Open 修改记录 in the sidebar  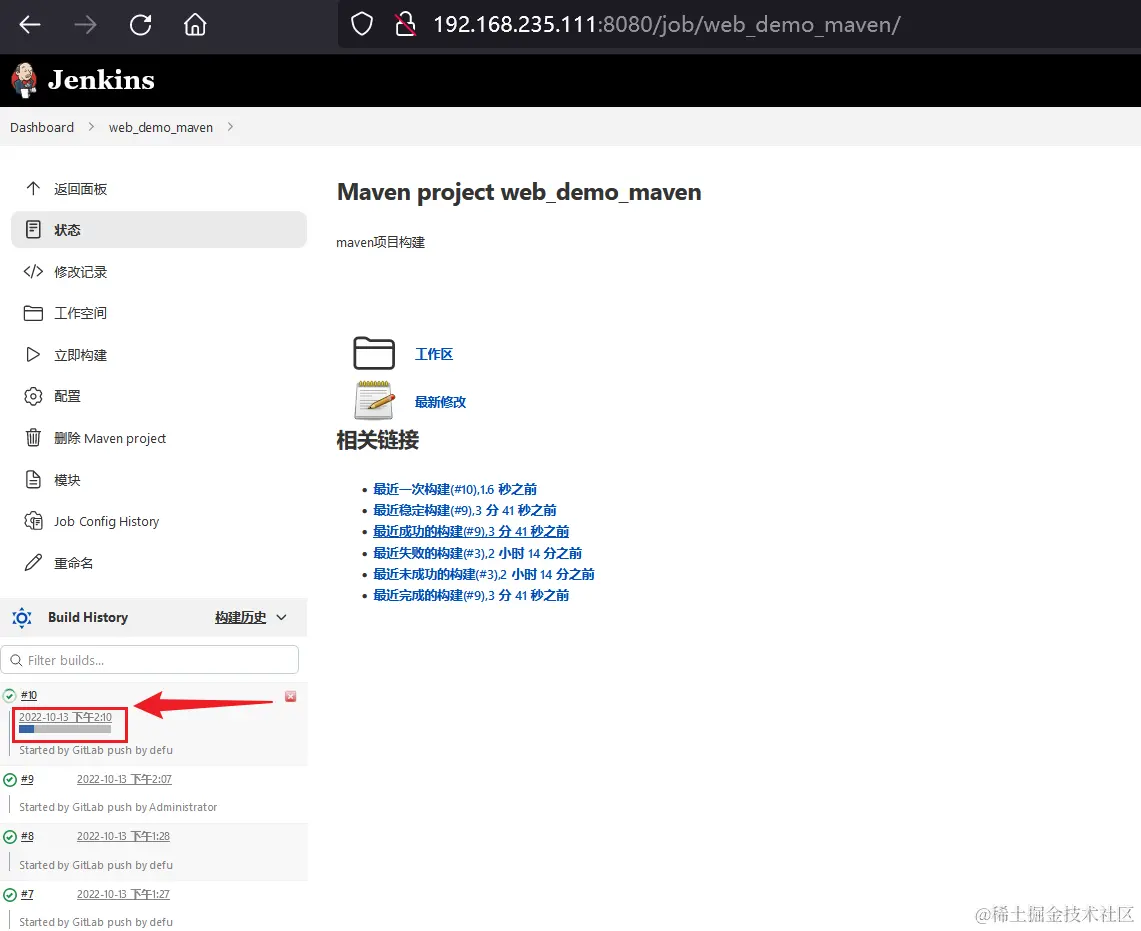pyautogui.click(x=81, y=272)
